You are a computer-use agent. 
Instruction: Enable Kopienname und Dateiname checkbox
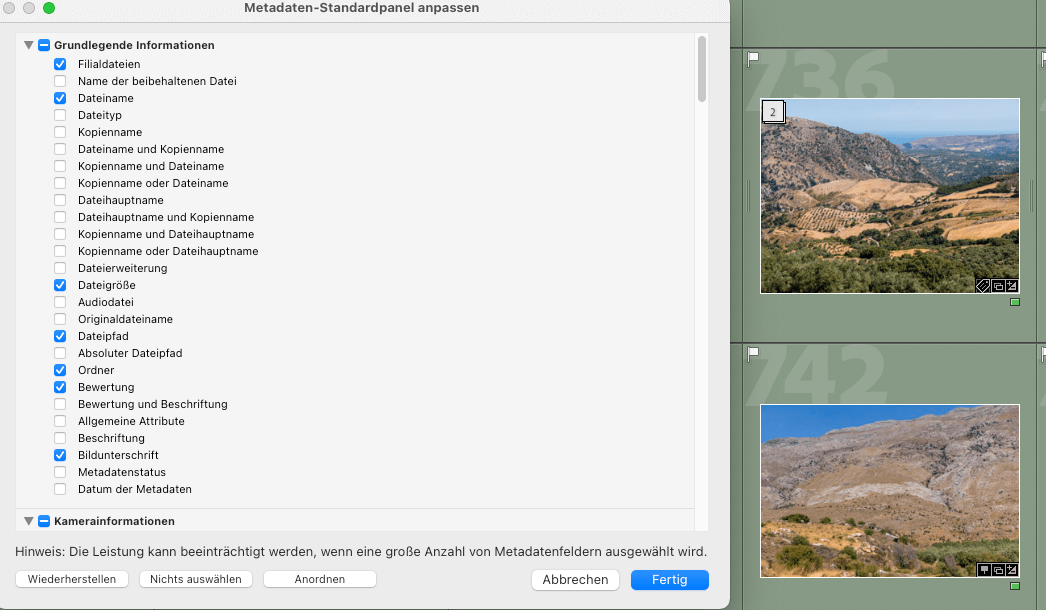pyautogui.click(x=60, y=166)
